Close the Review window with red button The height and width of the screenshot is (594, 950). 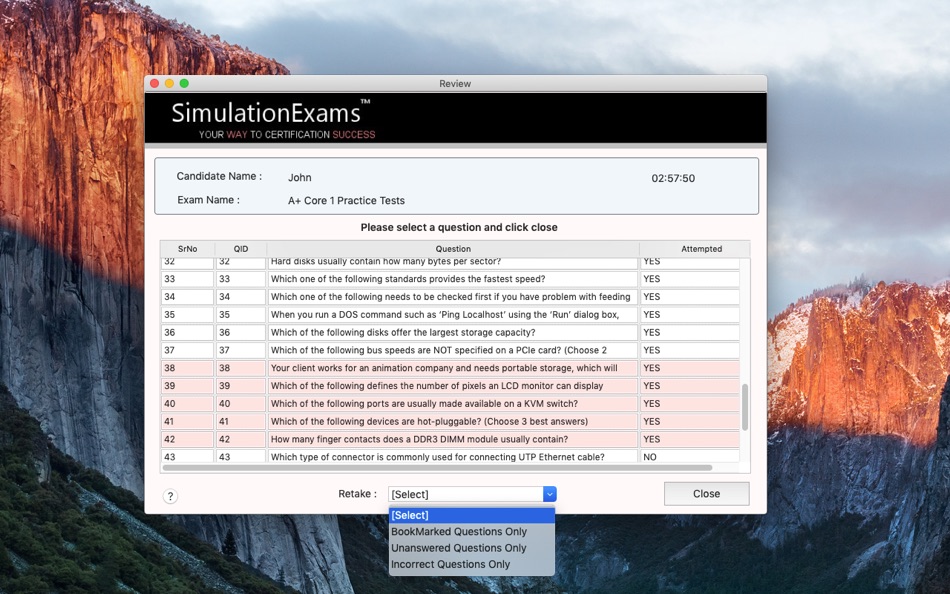(154, 84)
